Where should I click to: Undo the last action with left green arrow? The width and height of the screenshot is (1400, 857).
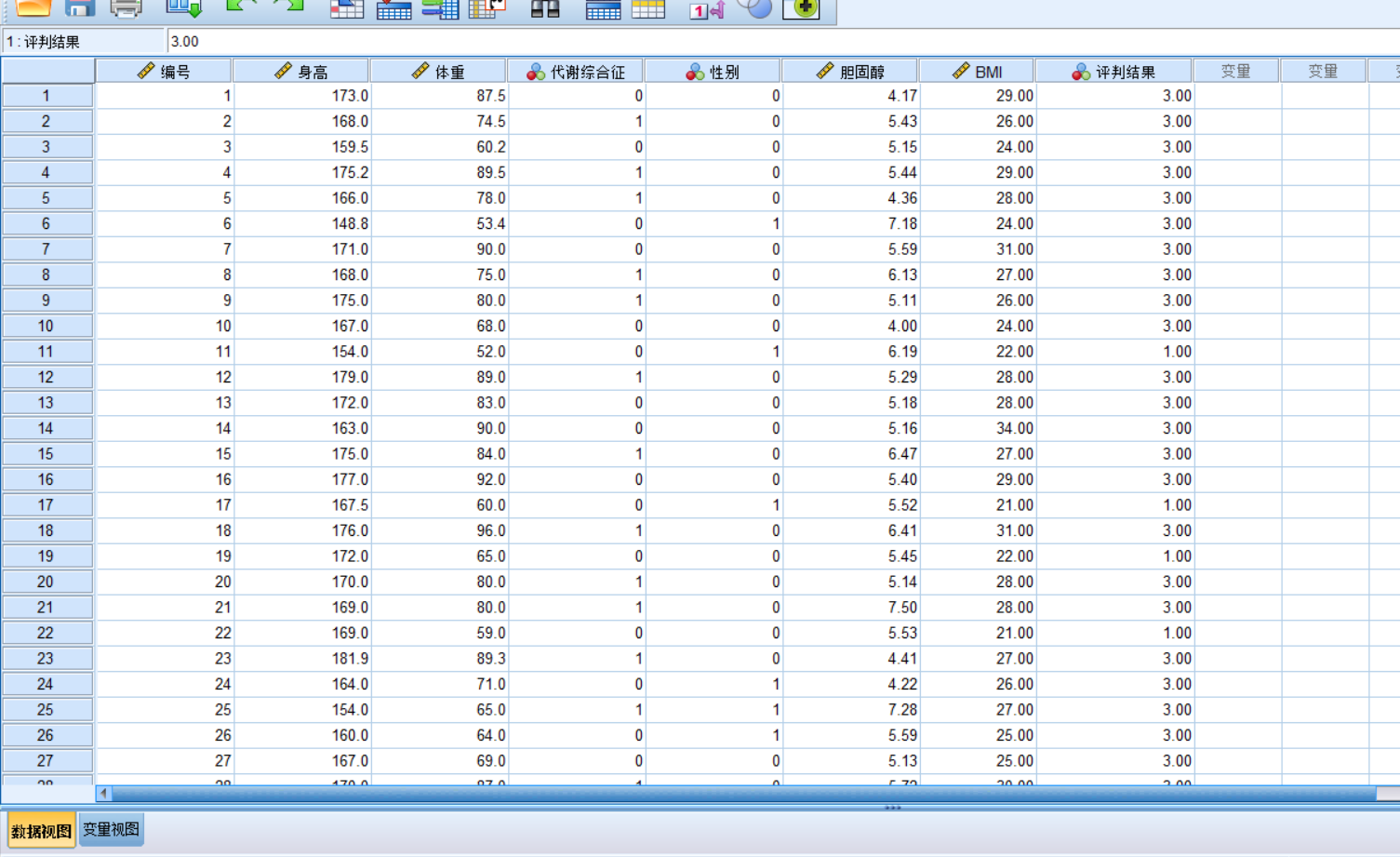click(242, 7)
